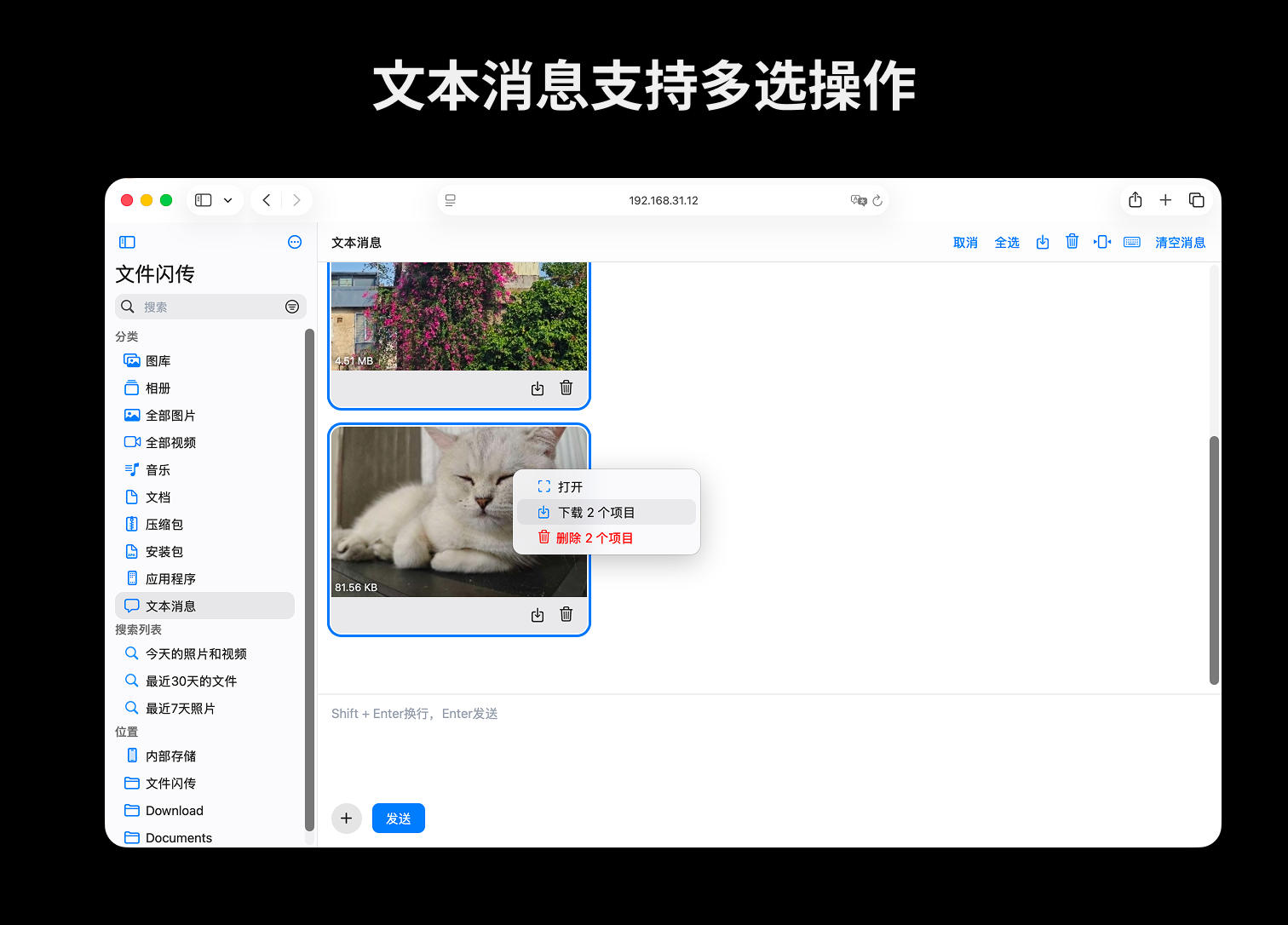The width and height of the screenshot is (1288, 925).
Task: Expand the sidebar dropdown chevron in Safari toolbar
Action: point(228,200)
